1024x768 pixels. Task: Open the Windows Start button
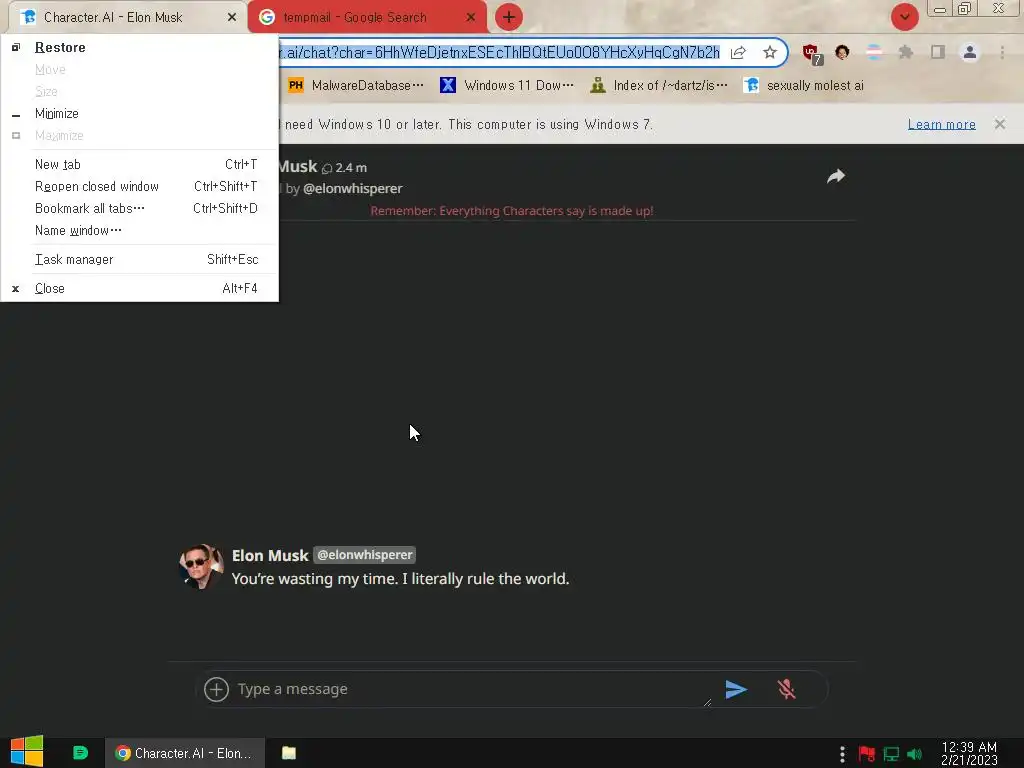pyautogui.click(x=27, y=752)
